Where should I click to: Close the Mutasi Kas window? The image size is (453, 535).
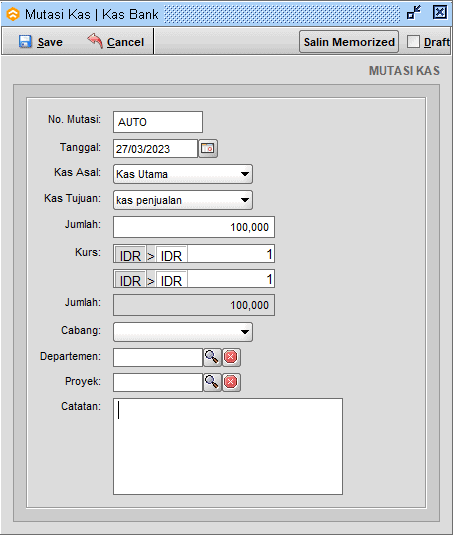(440, 13)
